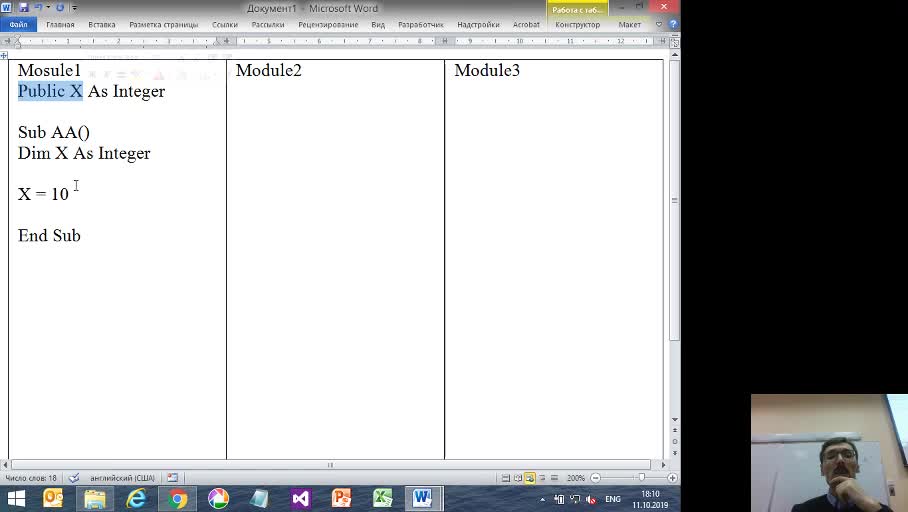This screenshot has width=908, height=512.
Task: Click the word count 'Число слов: 18'
Action: (31, 478)
